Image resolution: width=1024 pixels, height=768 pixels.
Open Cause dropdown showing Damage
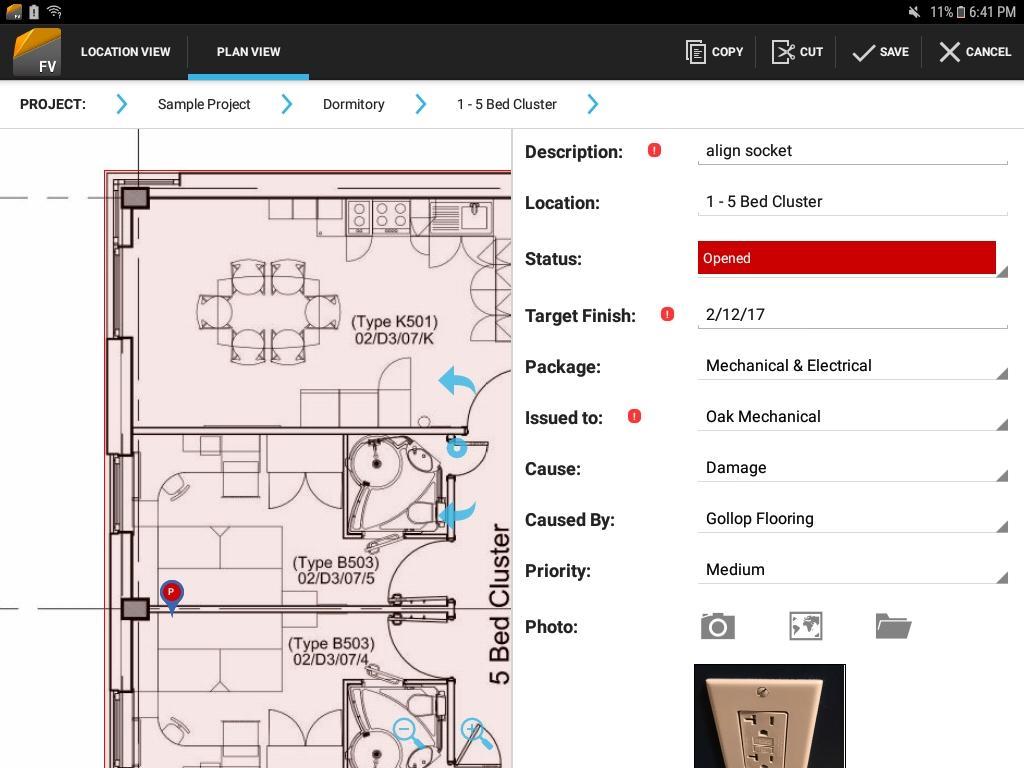pyautogui.click(x=852, y=468)
